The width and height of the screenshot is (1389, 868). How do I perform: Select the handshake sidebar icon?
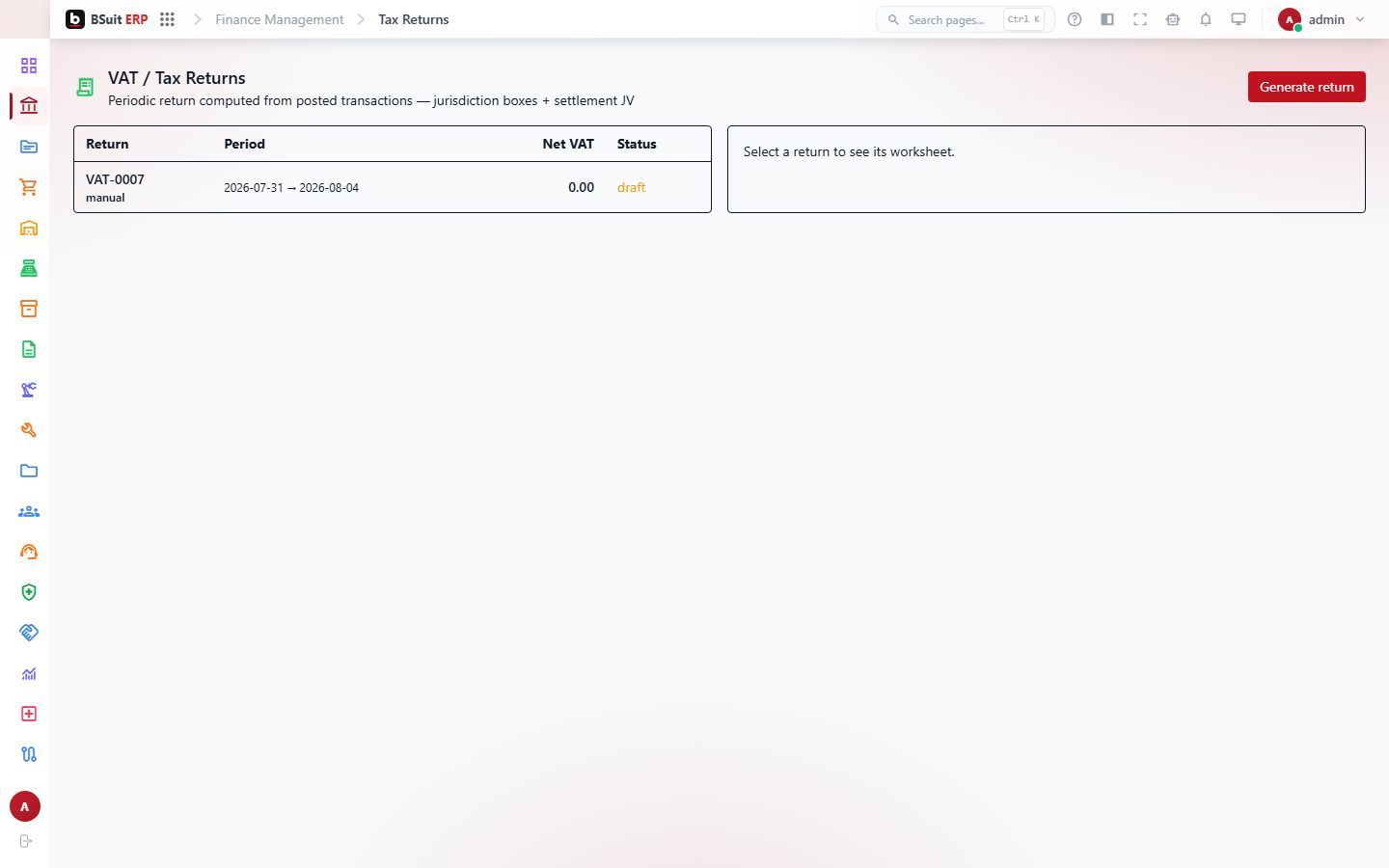coord(29,633)
